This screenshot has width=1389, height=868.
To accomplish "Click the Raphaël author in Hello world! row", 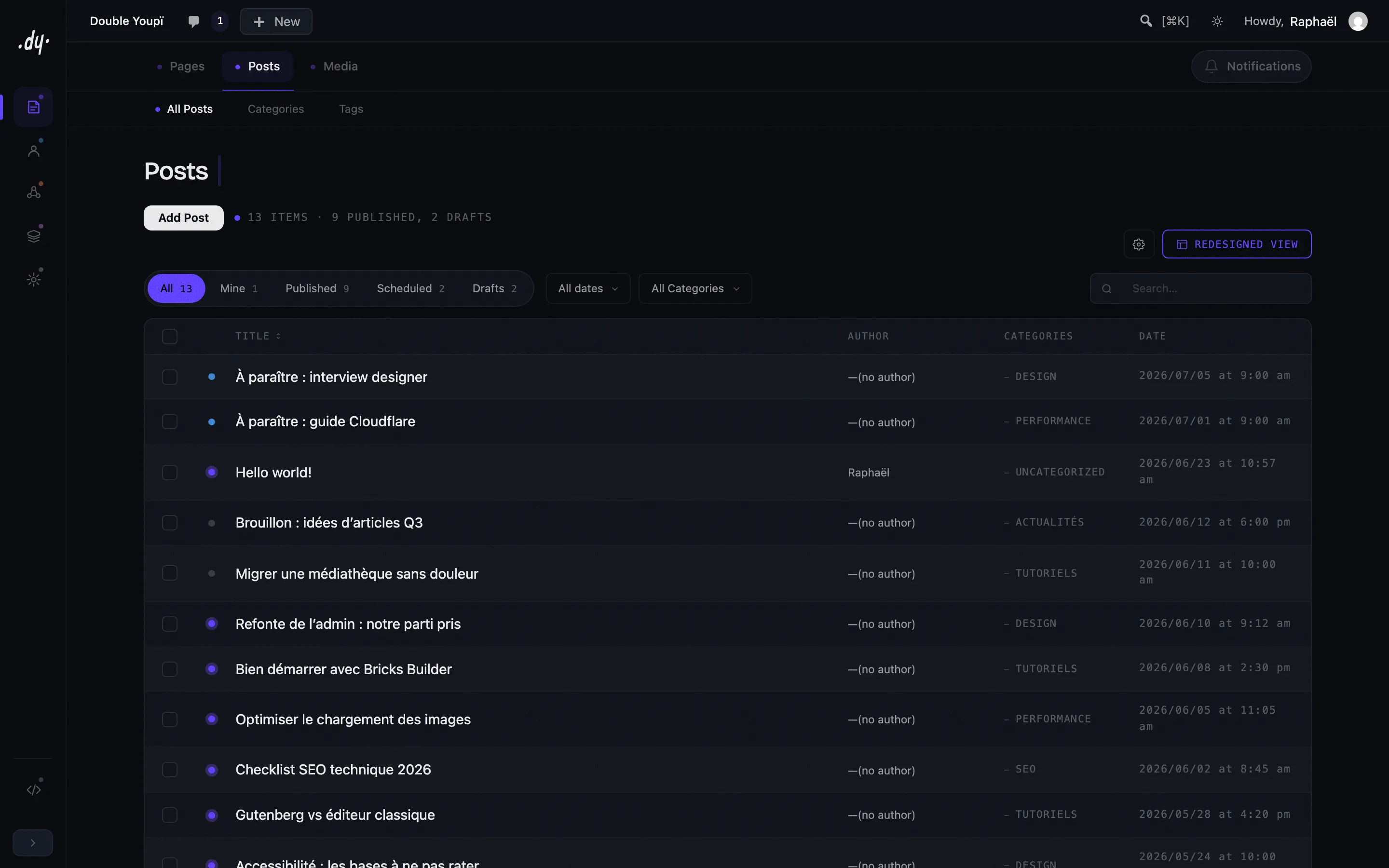I will [x=869, y=473].
